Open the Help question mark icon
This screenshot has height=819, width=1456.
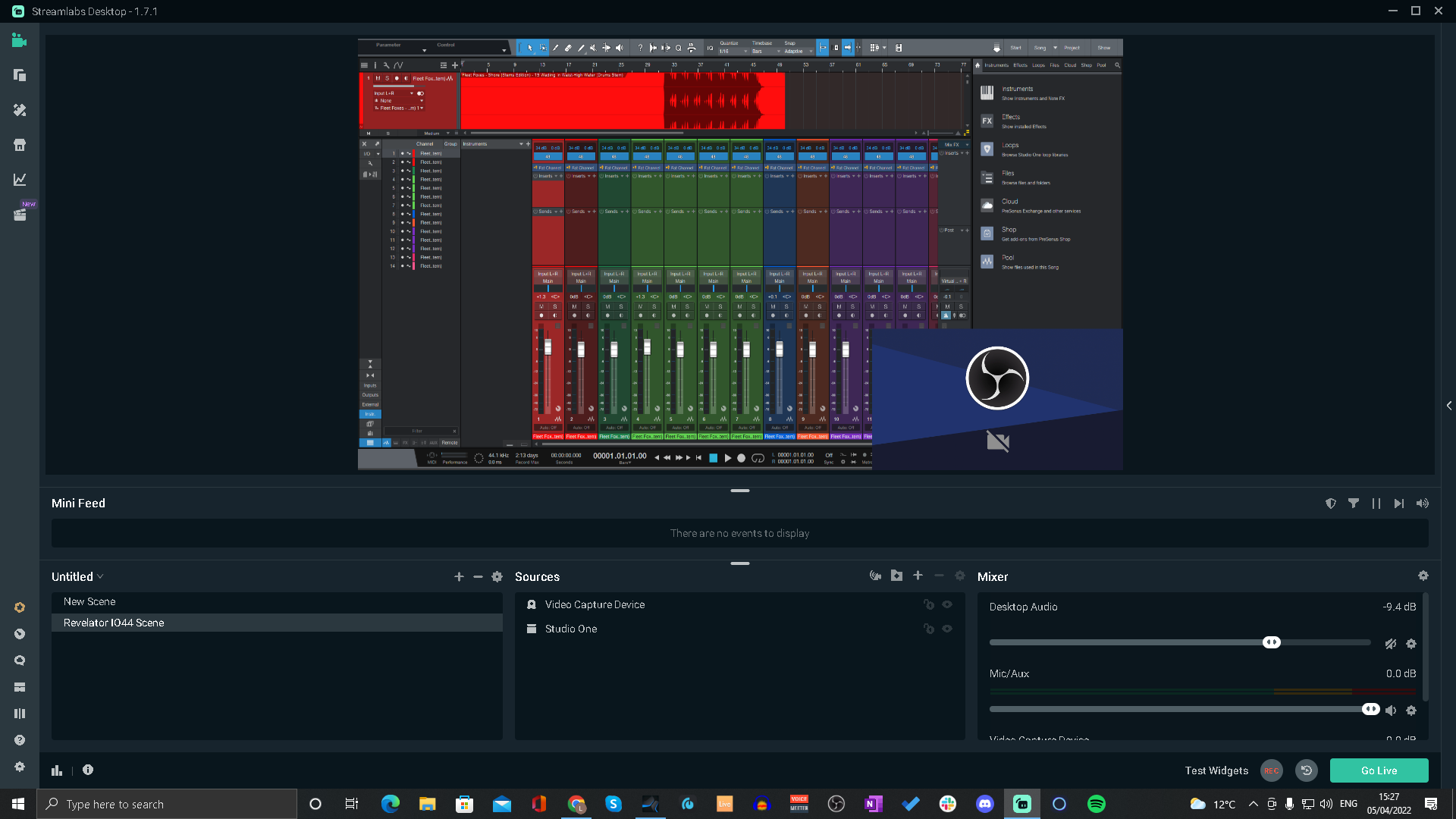coord(20,740)
